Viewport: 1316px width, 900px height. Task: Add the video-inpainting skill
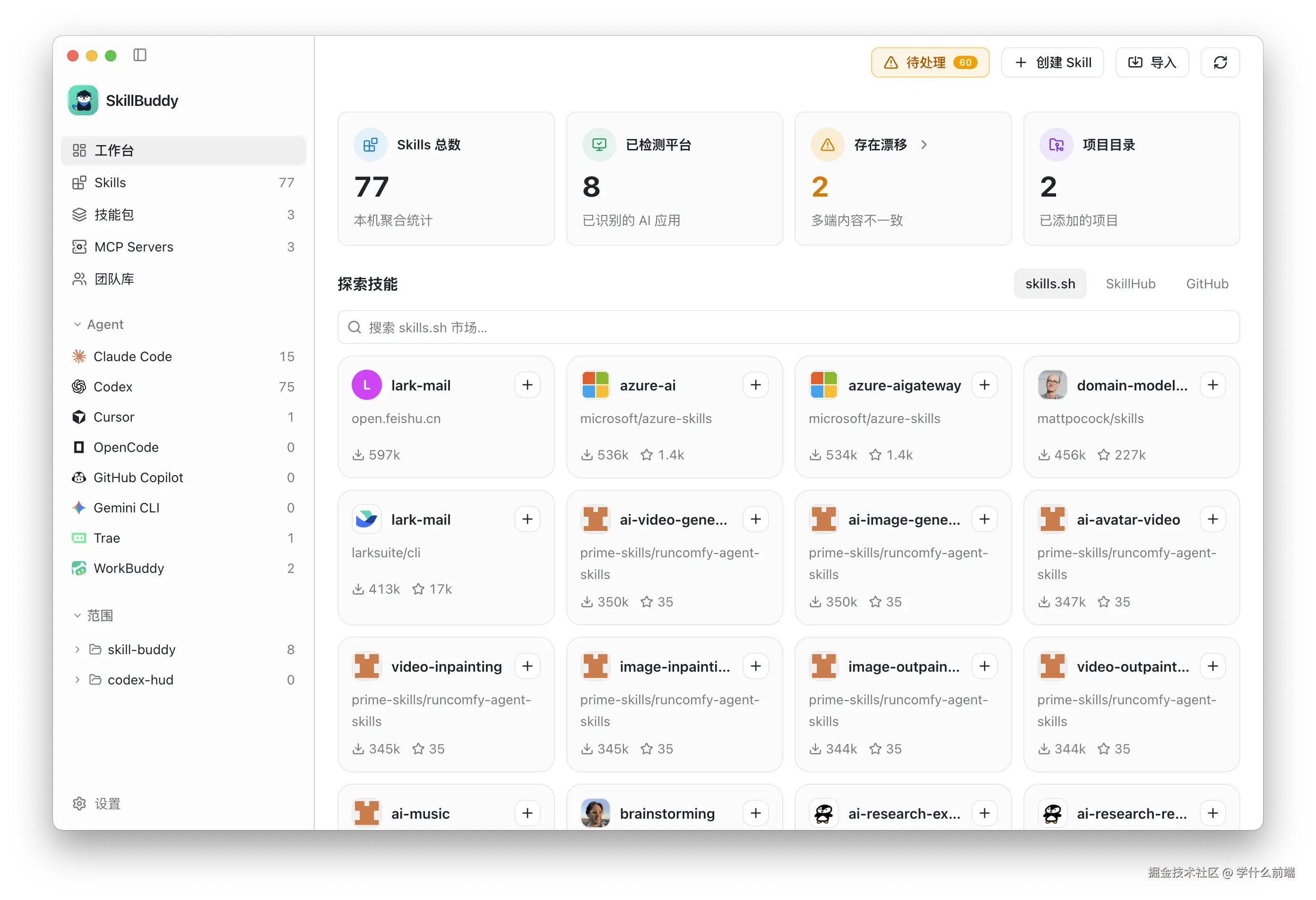point(527,666)
